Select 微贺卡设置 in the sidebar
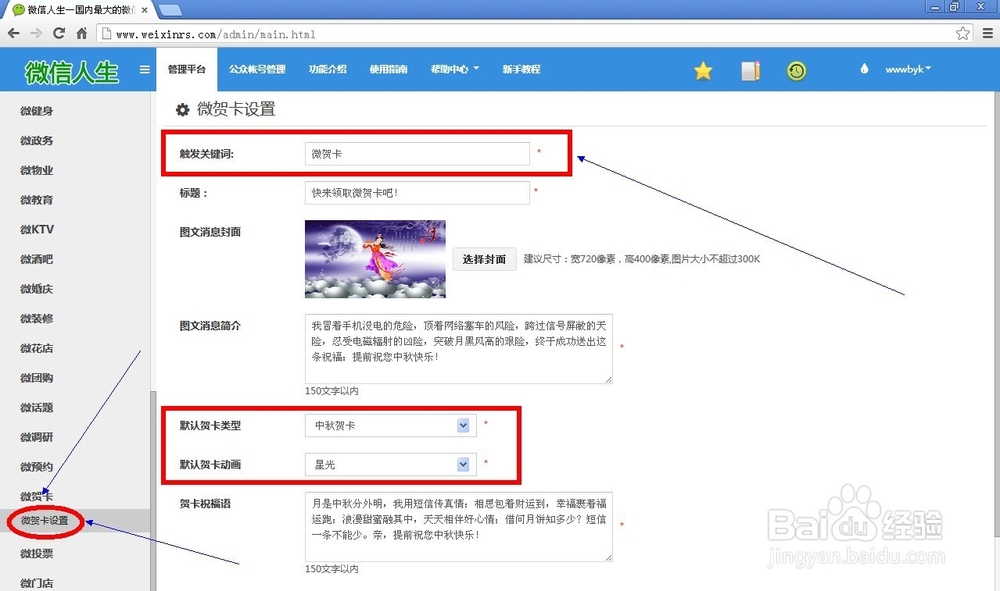 [44, 522]
